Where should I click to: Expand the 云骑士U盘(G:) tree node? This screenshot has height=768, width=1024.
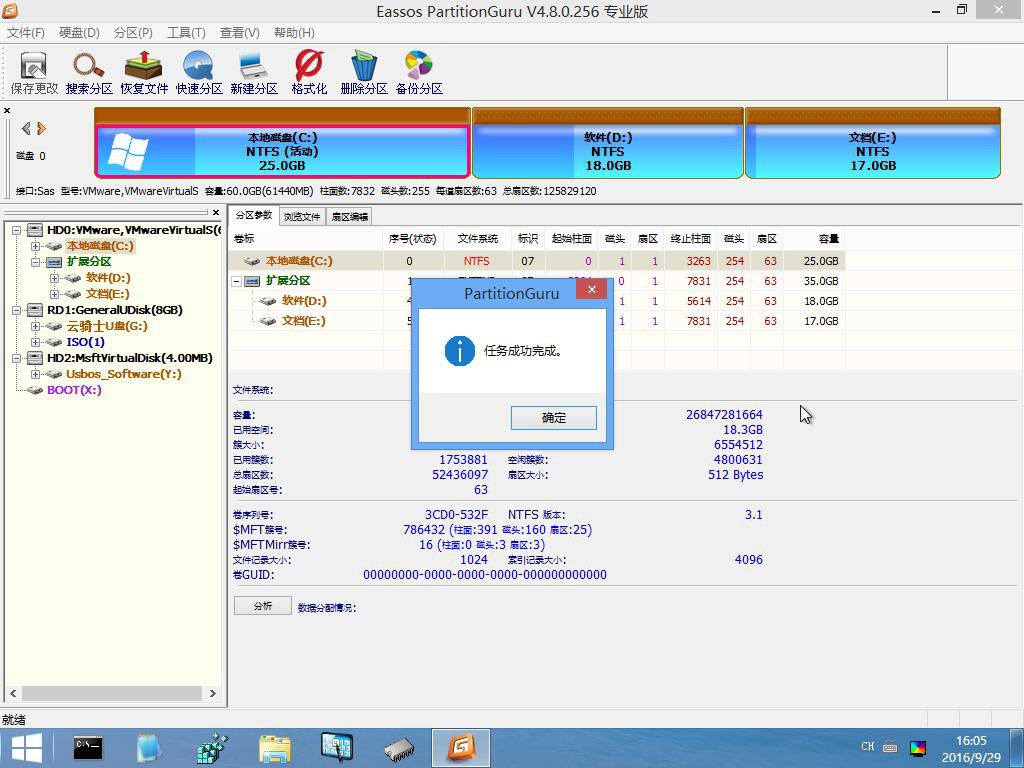35,326
